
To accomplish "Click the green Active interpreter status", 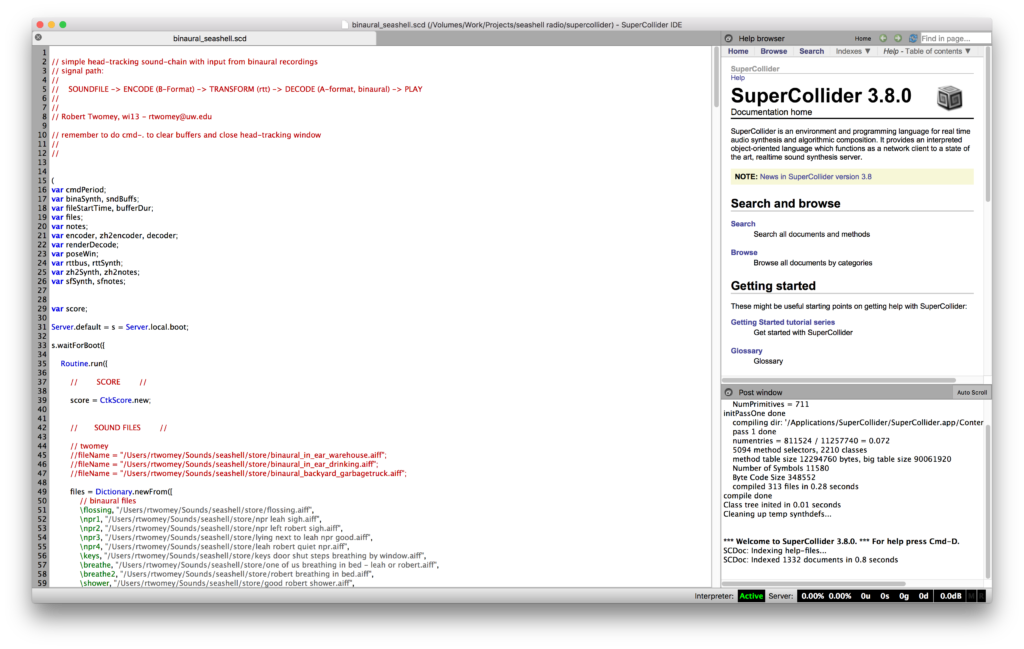I will click(x=751, y=596).
